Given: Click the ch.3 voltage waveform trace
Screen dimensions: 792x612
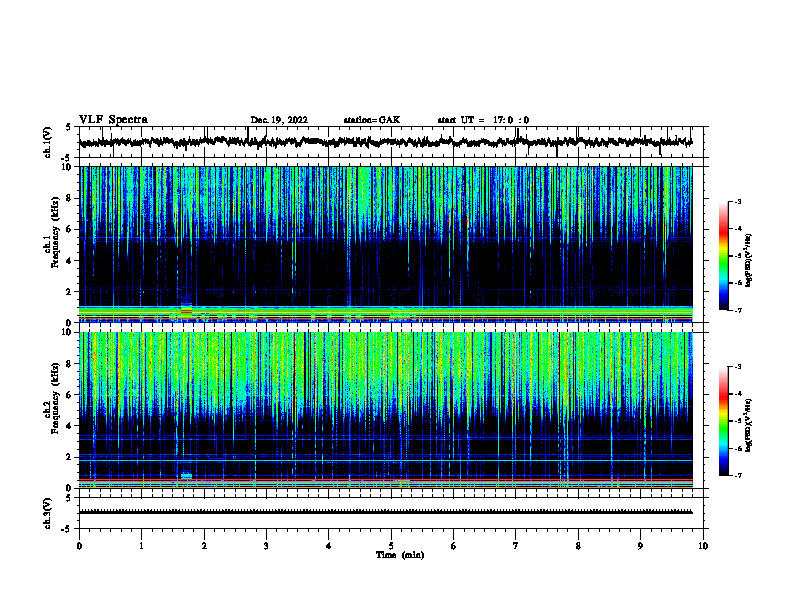Looking at the screenshot, I should [x=385, y=512].
